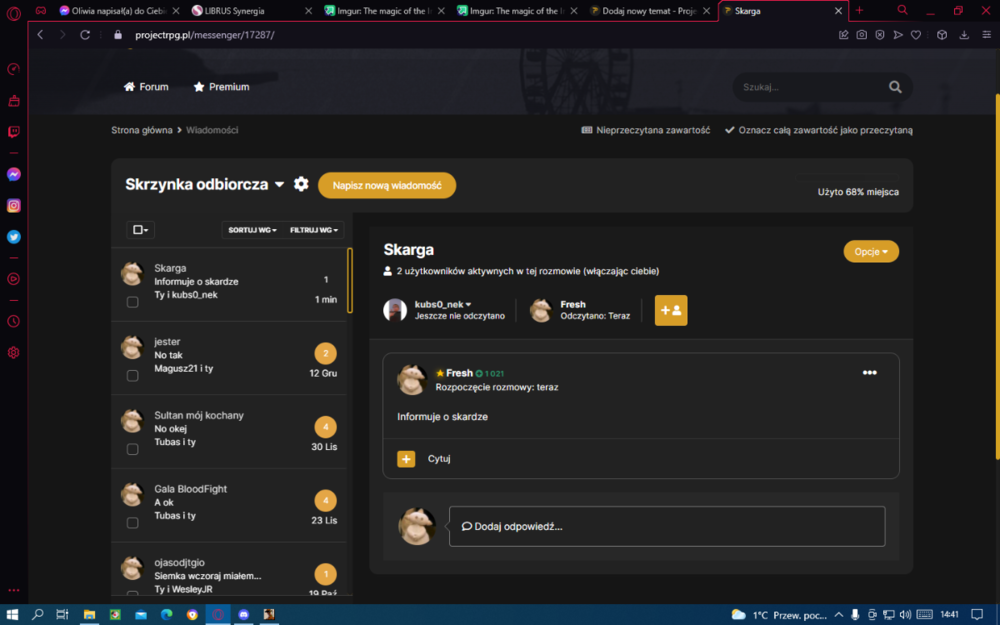The image size is (1000, 625).
Task: Tick the checkbox for the Skarga conversation
Action: point(133,302)
